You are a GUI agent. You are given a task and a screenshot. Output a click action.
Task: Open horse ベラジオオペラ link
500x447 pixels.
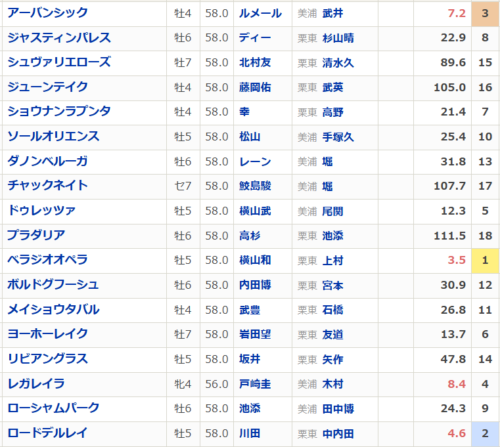coord(48,260)
